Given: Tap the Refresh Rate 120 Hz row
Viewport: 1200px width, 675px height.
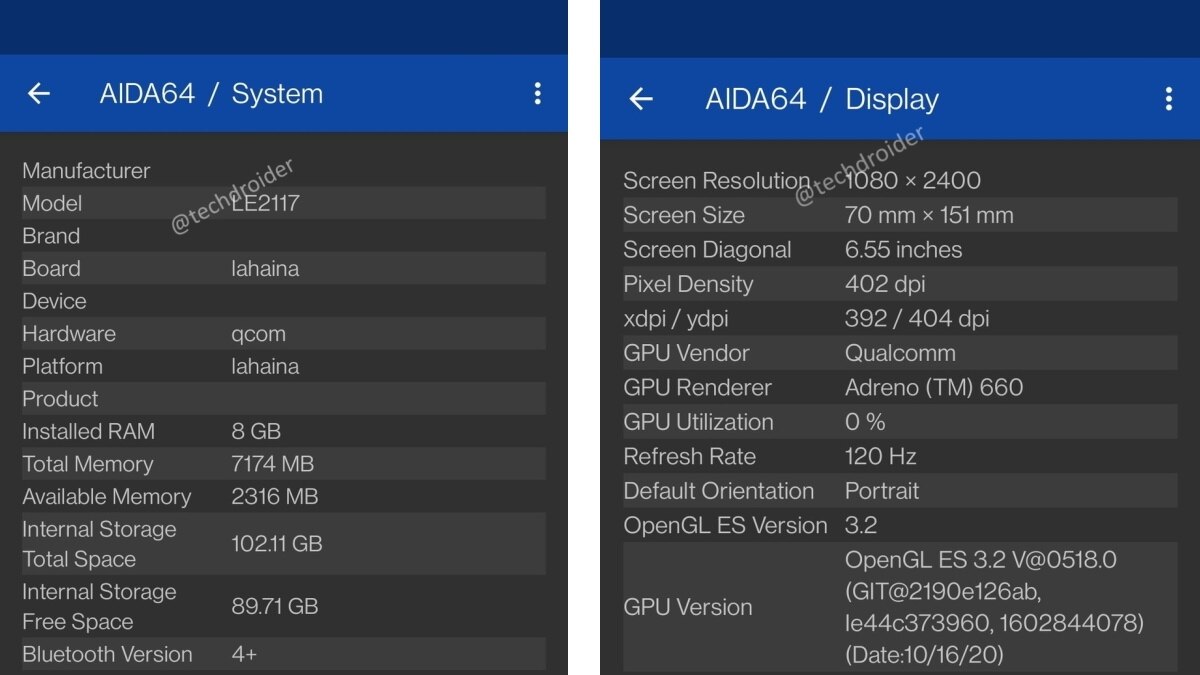Looking at the screenshot, I should pos(899,457).
